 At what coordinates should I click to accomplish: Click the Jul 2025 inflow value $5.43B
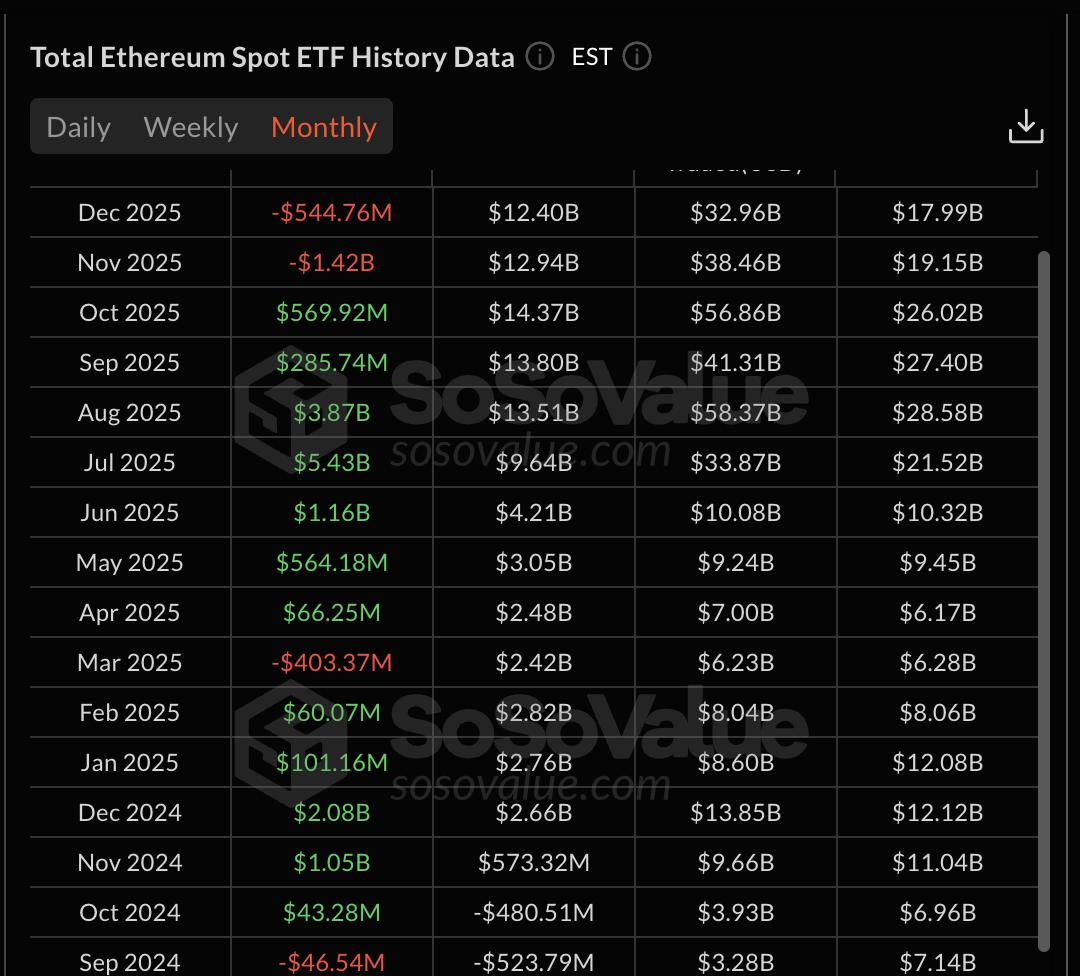tap(331, 462)
